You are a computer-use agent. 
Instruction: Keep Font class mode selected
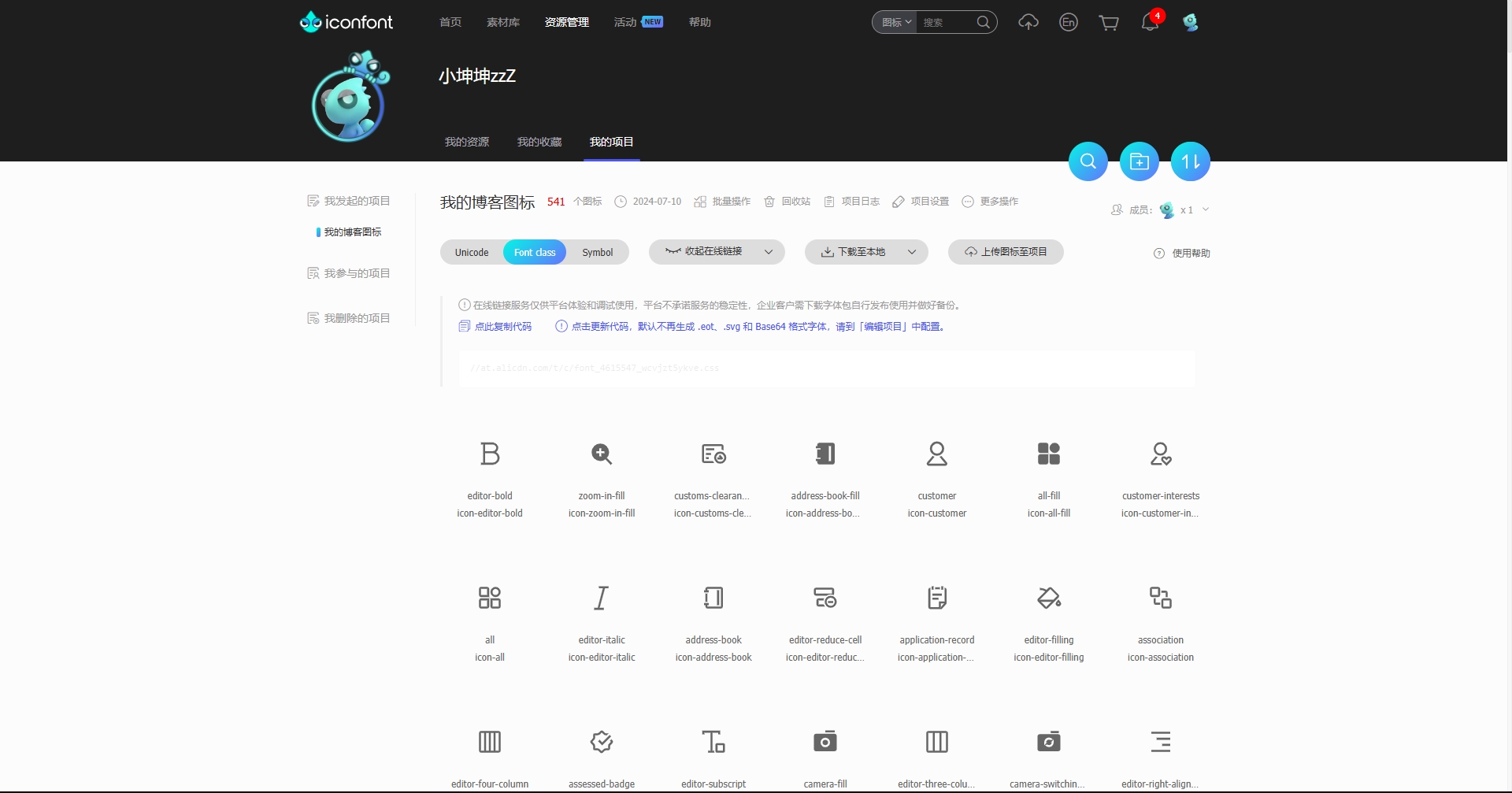coord(535,252)
